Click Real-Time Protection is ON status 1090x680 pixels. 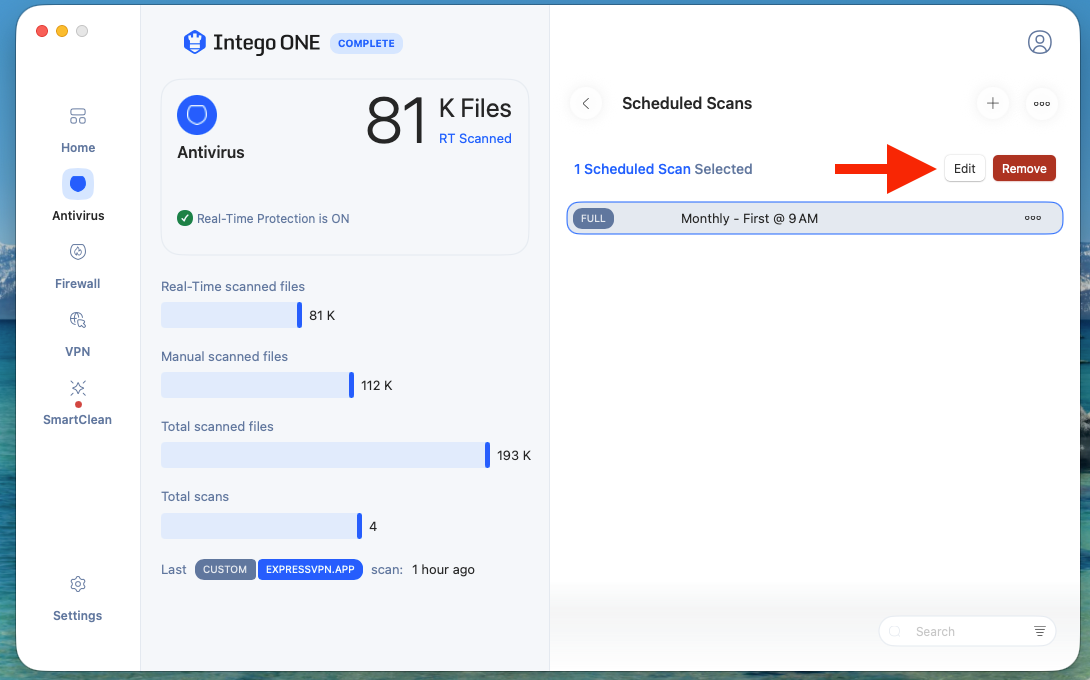[x=272, y=218]
